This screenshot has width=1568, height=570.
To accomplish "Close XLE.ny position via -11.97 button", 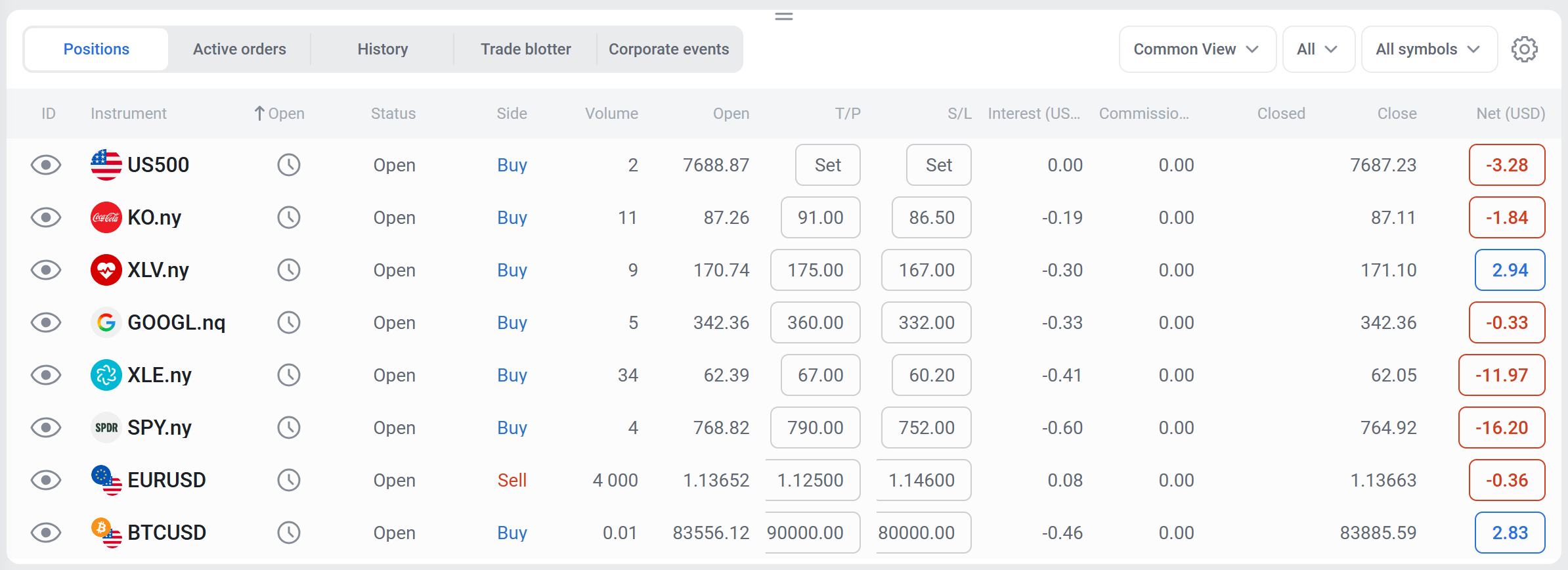I will pyautogui.click(x=1502, y=375).
